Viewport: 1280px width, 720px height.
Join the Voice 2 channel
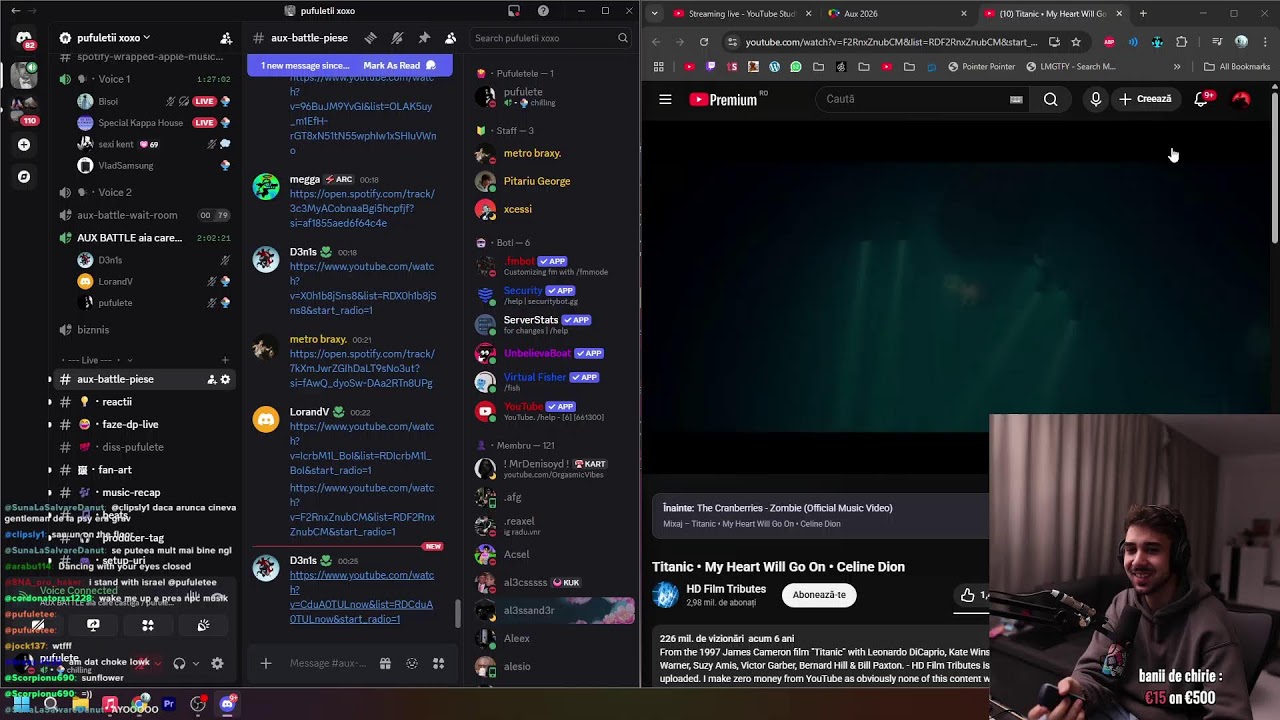click(x=115, y=192)
